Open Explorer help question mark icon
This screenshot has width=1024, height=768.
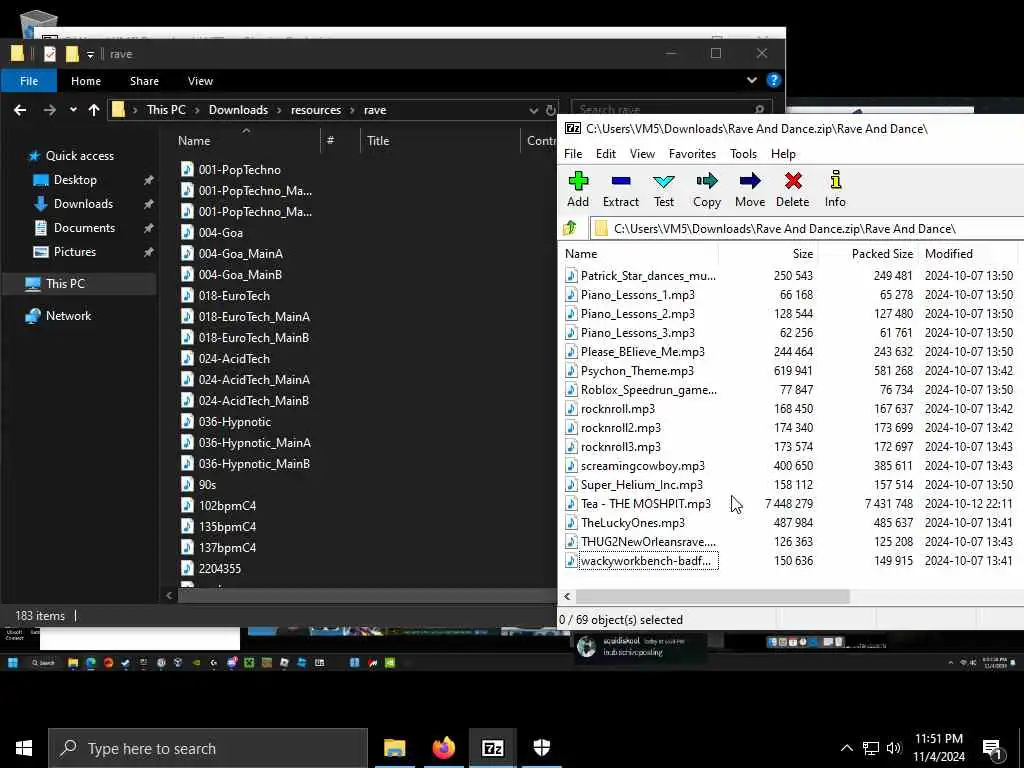click(x=774, y=80)
